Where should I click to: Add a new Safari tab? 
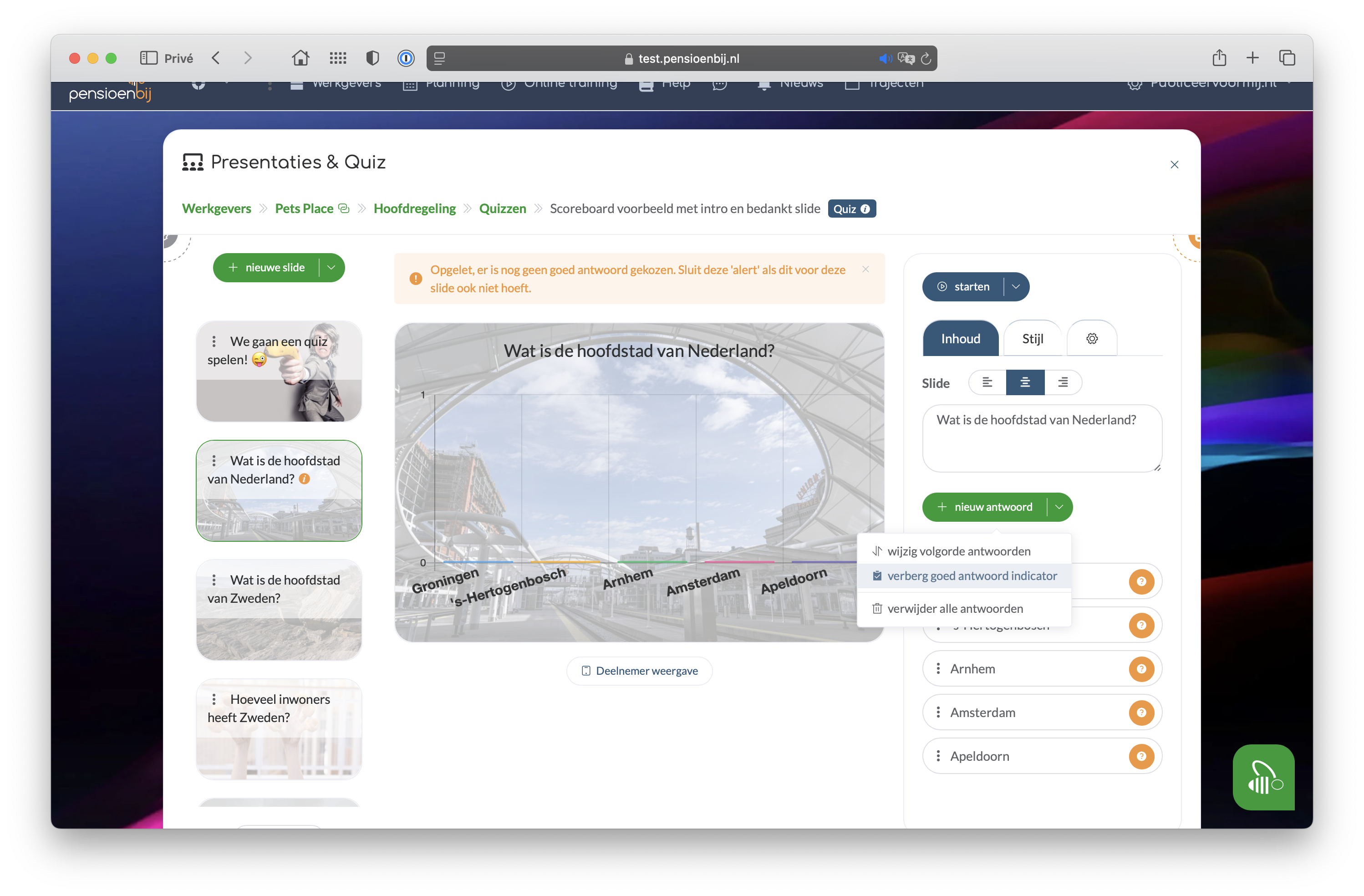tap(1252, 58)
